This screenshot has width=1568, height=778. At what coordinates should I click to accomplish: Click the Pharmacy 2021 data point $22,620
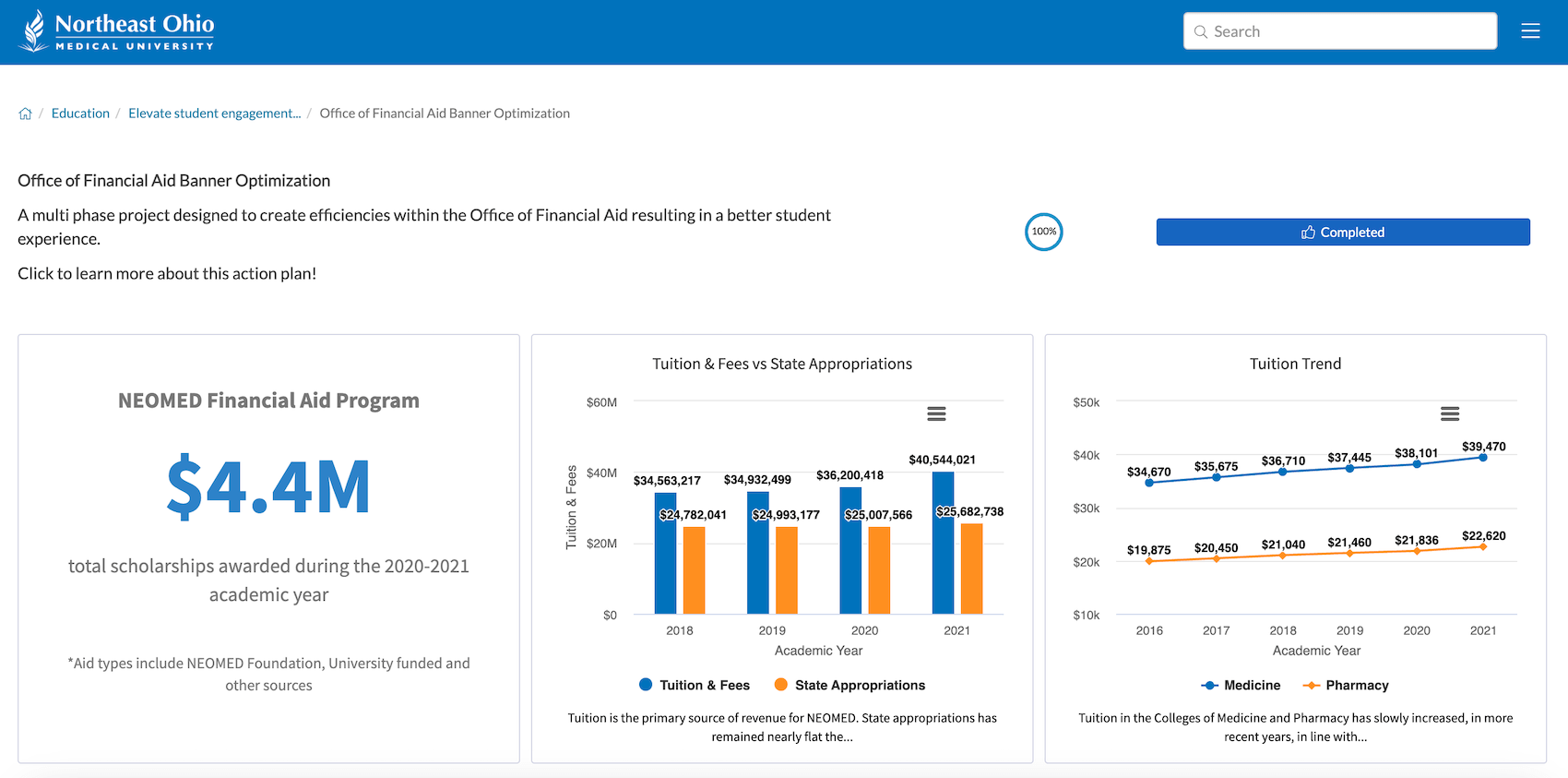(x=1483, y=546)
